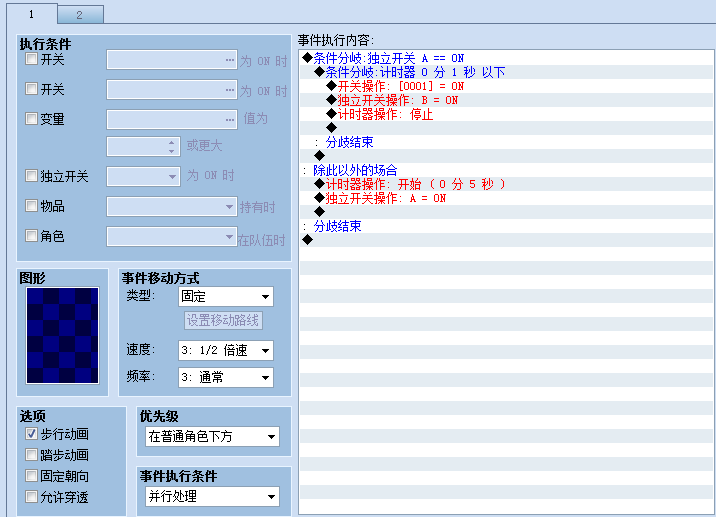Image resolution: width=716 pixels, height=517 pixels.
Task: Open the 优先级 priority dropdown
Action: 212,437
